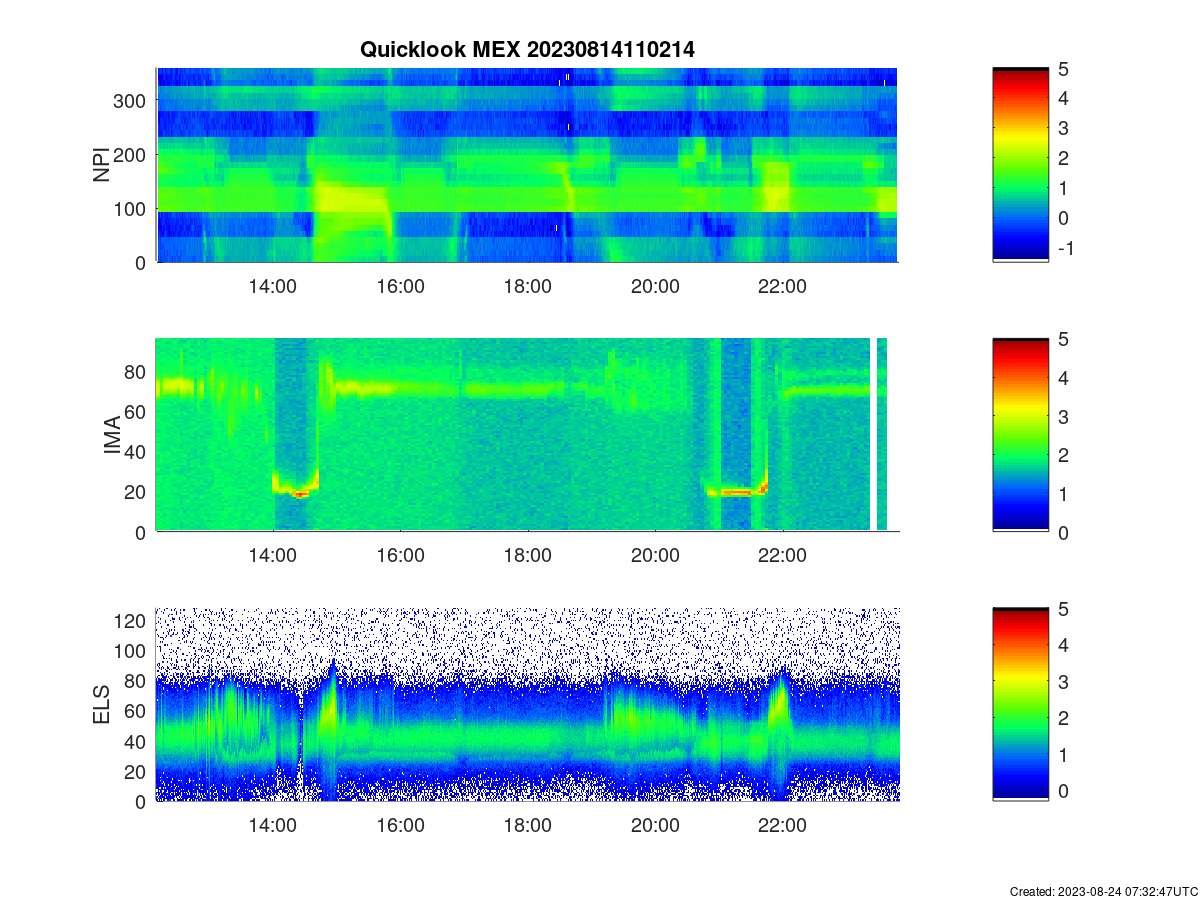Click the 18:00 label under IMA panel
The image size is (1200, 900).
(x=528, y=556)
